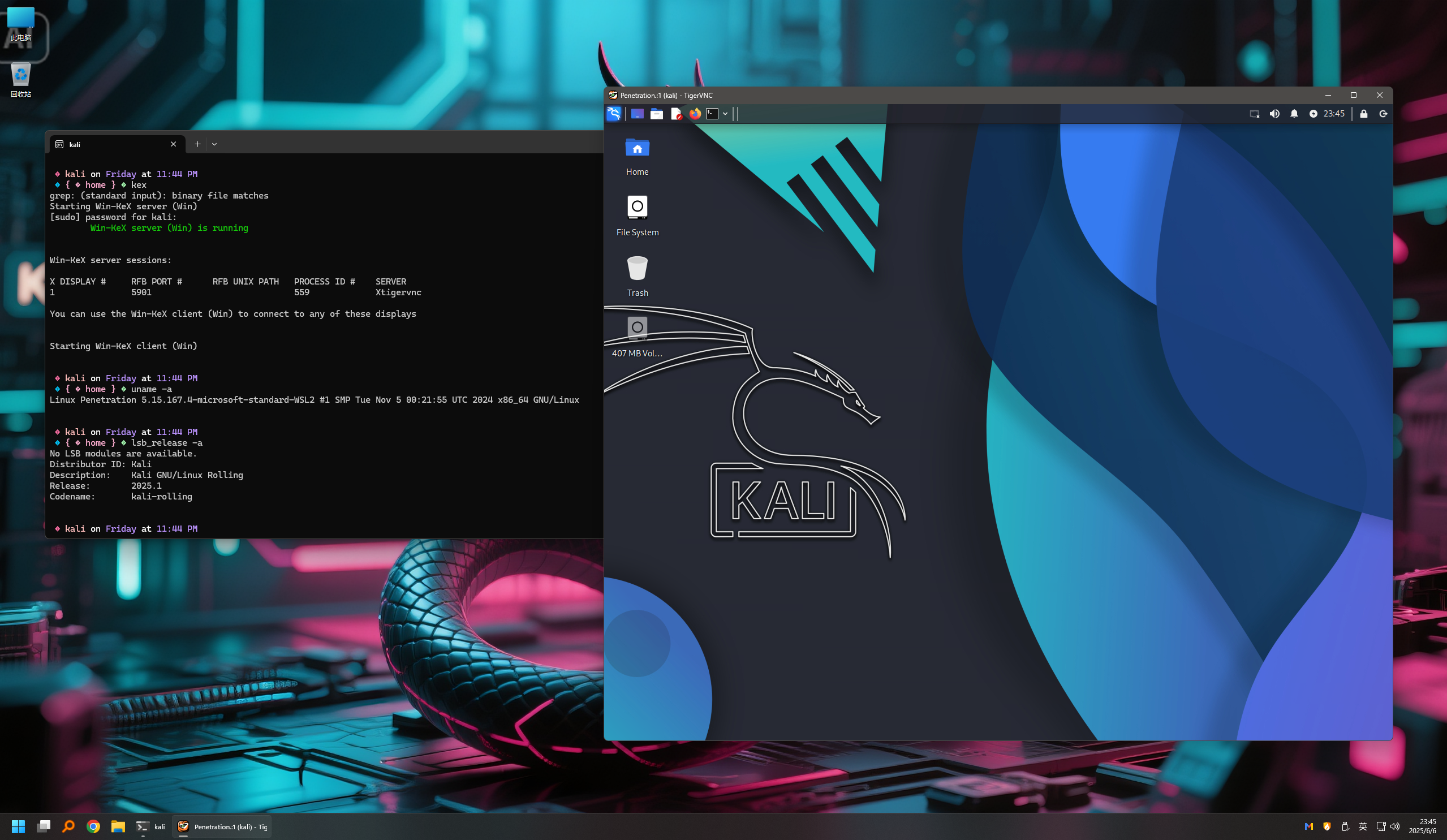Minimize the TigerVNC window
The image size is (1447, 840).
(x=1328, y=95)
